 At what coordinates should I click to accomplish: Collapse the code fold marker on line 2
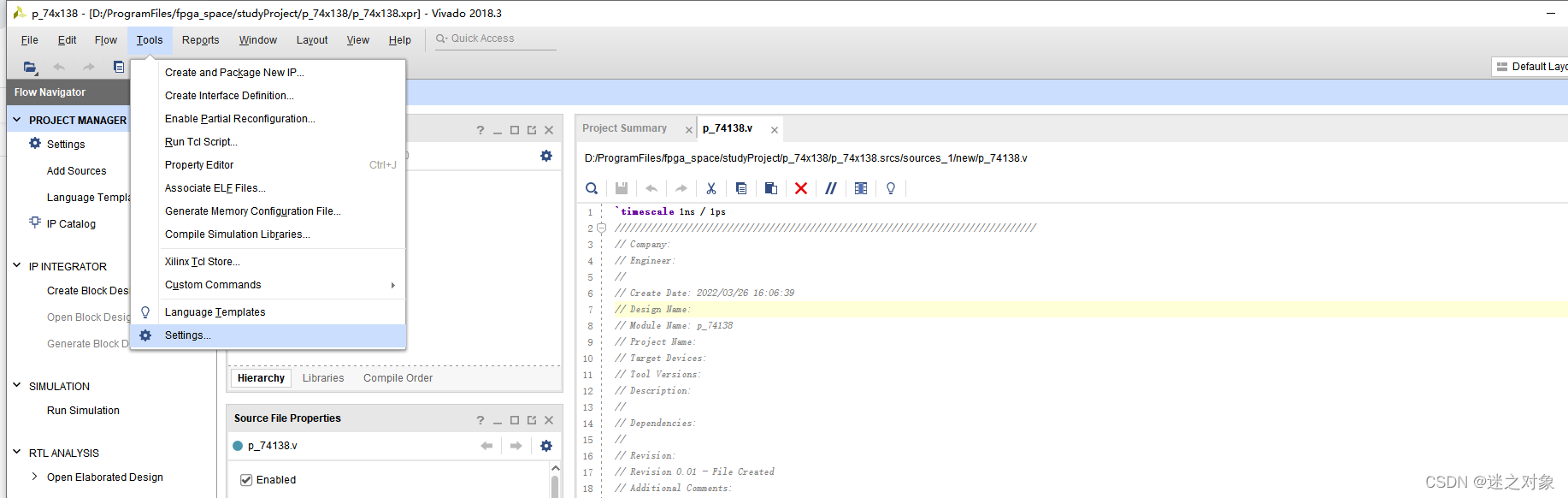(x=601, y=228)
